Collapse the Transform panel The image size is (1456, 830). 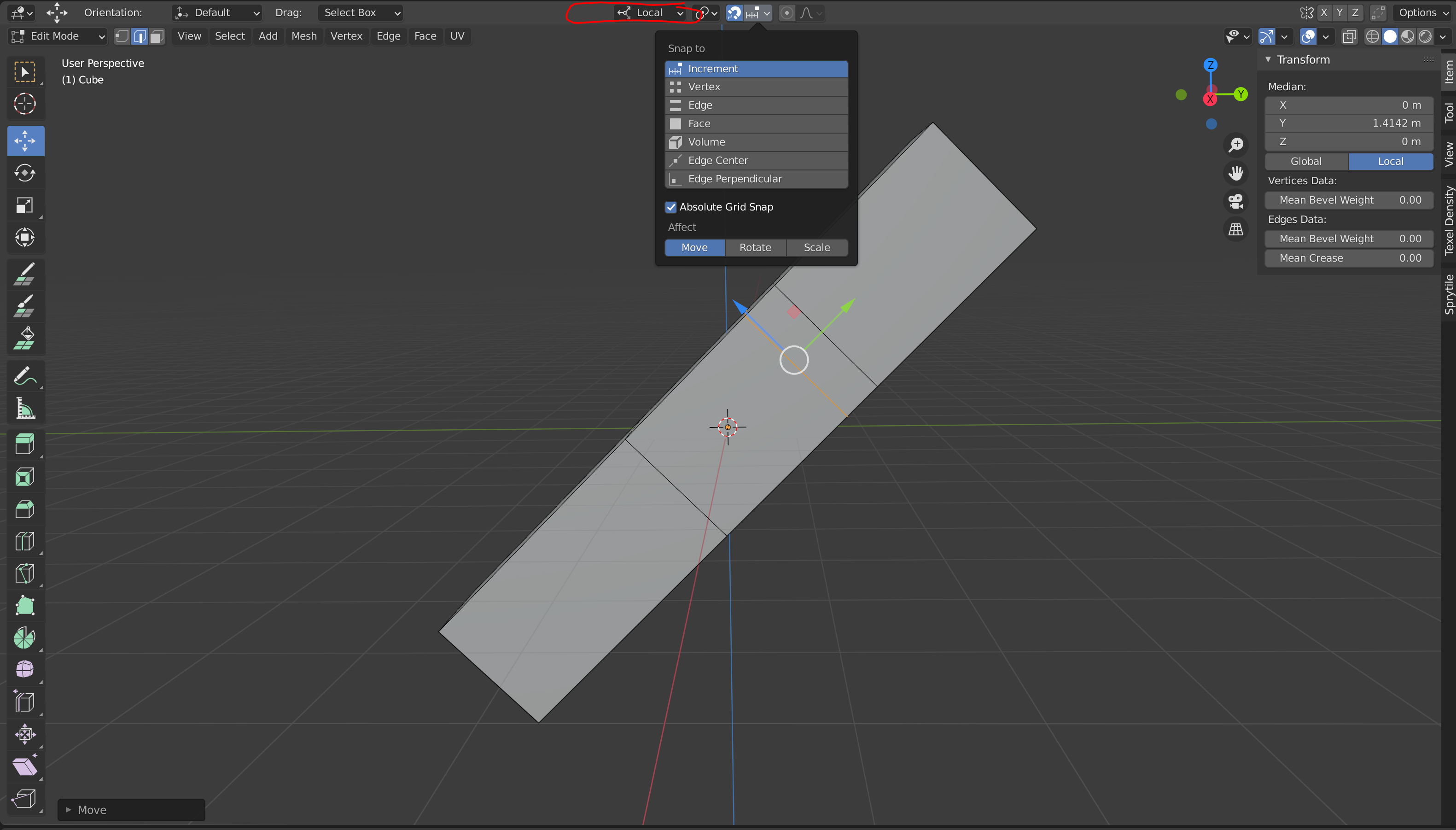[x=1268, y=59]
